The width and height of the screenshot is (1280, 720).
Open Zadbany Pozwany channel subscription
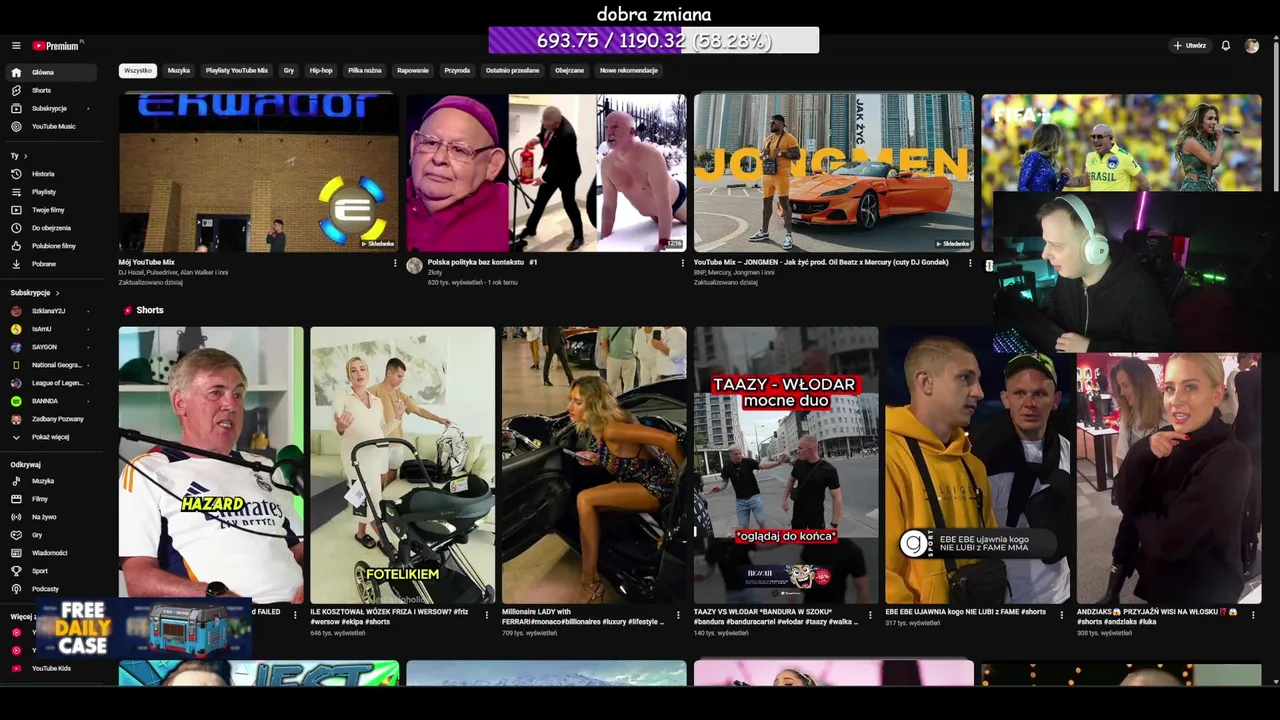(x=52, y=419)
